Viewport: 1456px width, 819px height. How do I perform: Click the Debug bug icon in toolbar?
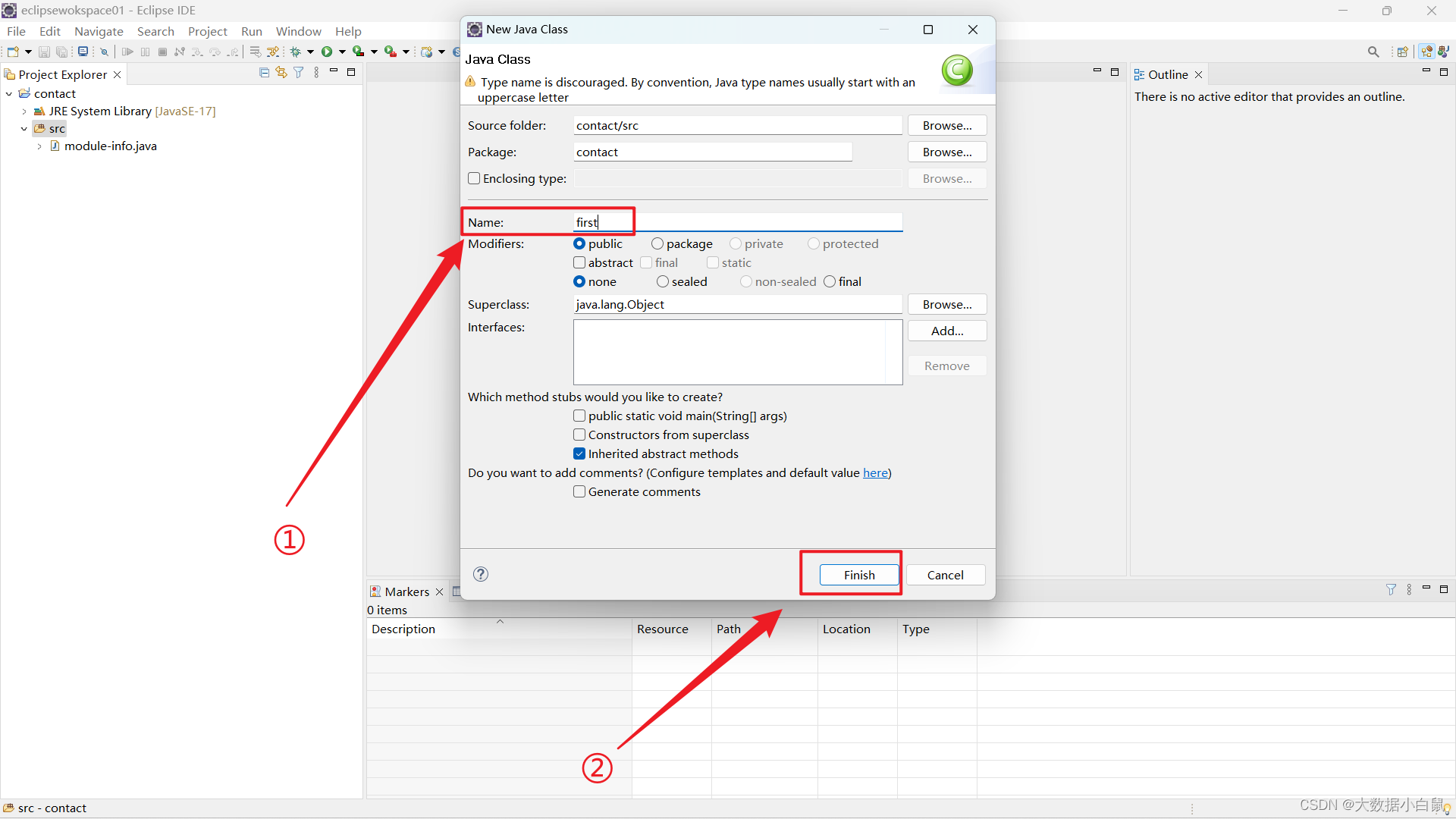pos(296,52)
